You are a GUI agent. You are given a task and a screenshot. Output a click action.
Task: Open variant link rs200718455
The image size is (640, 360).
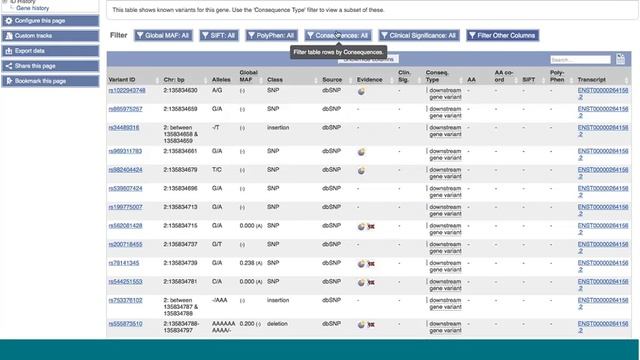[x=125, y=244]
